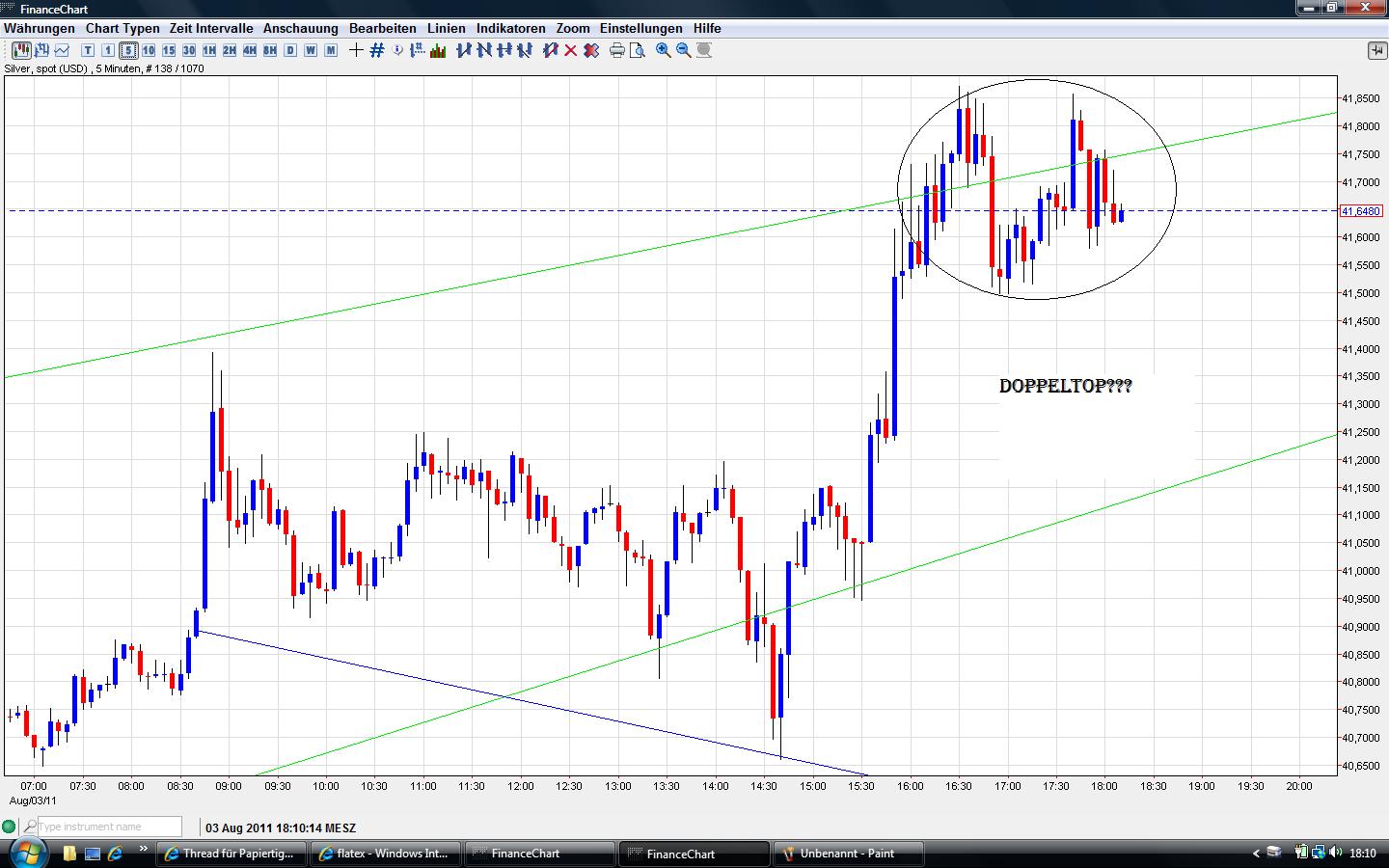Select the 1 minute interval
The height and width of the screenshot is (868, 1389).
[108, 50]
